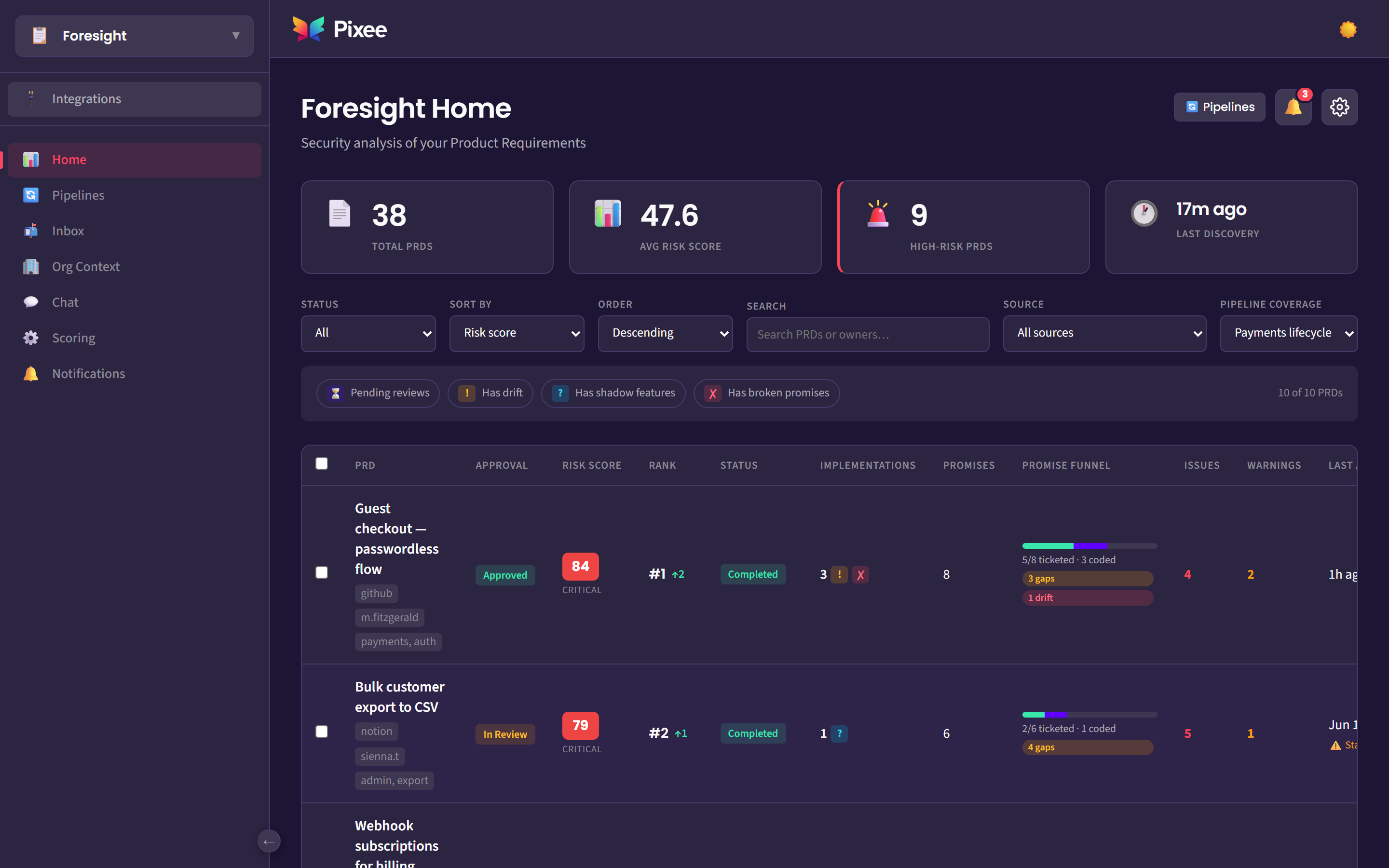
Task: Click the Home chart icon in sidebar
Action: click(31, 160)
